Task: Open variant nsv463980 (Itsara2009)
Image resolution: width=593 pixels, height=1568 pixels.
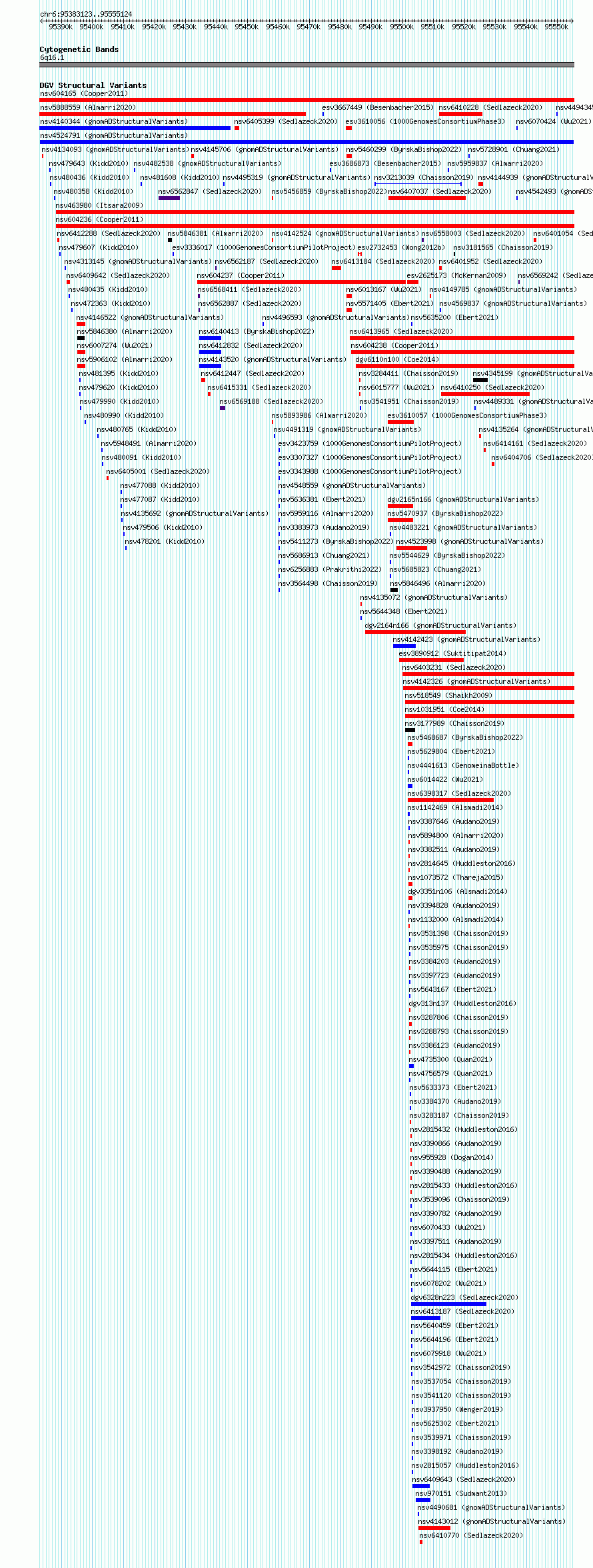Action: click(99, 205)
